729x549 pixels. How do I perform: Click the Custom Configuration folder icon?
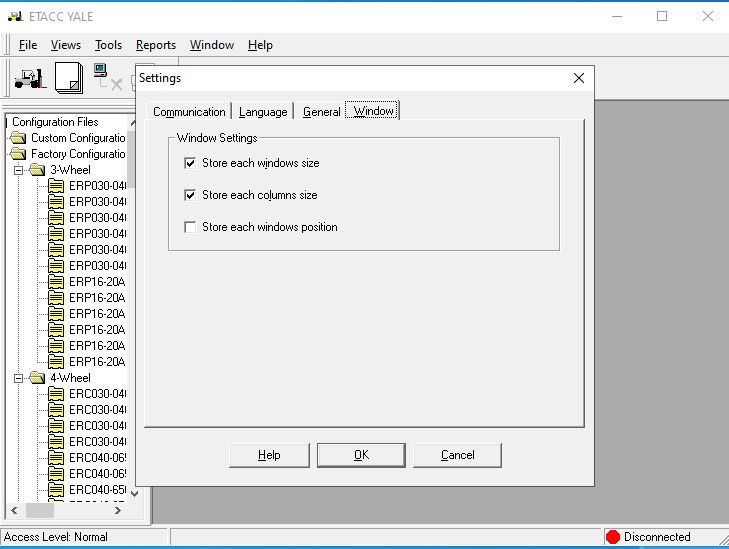[18, 138]
